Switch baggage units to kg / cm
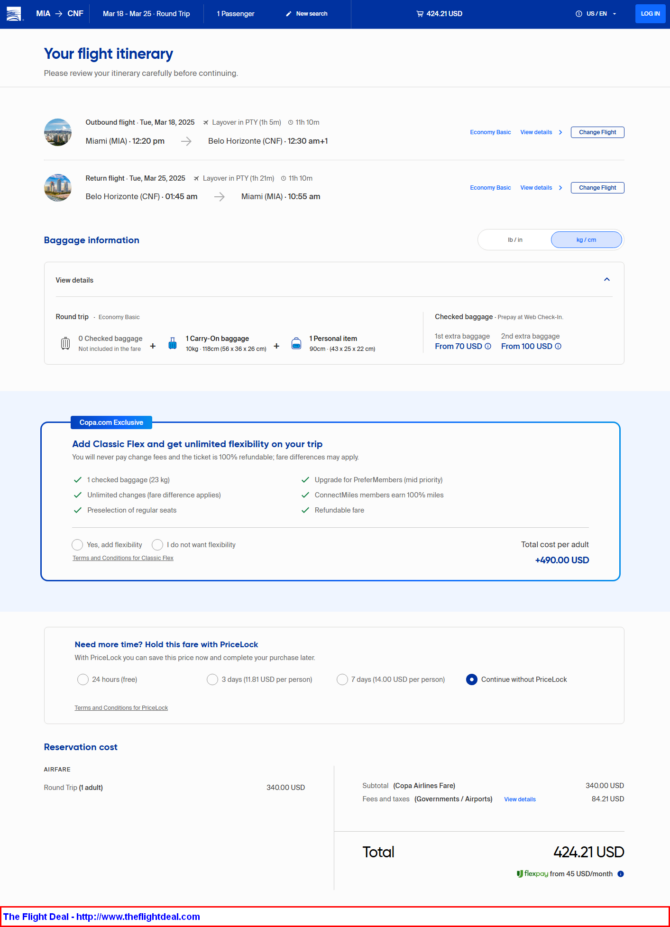The height and width of the screenshot is (927, 670). coord(586,240)
